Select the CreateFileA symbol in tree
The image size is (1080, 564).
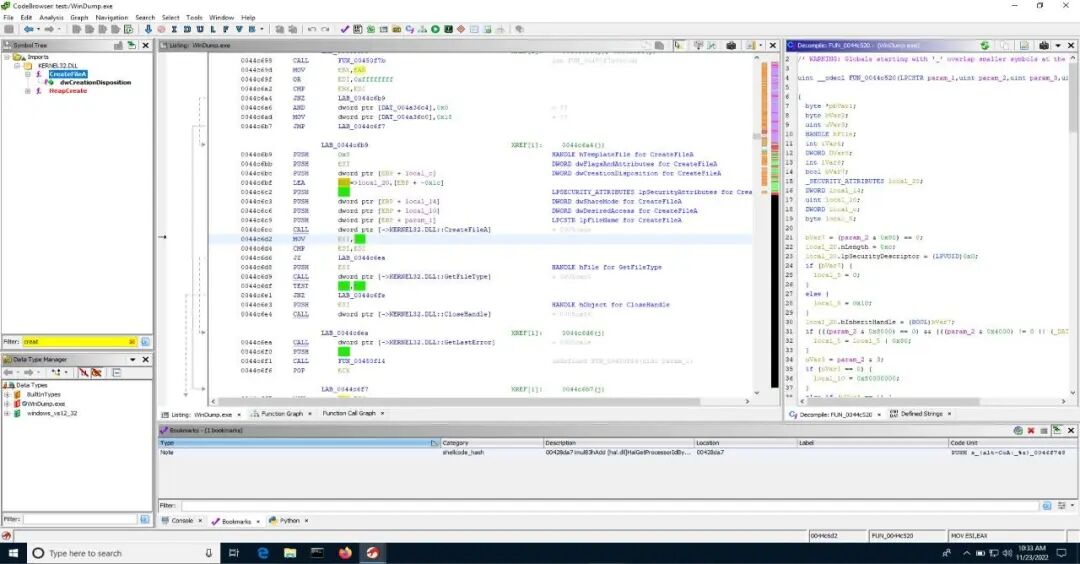point(68,74)
